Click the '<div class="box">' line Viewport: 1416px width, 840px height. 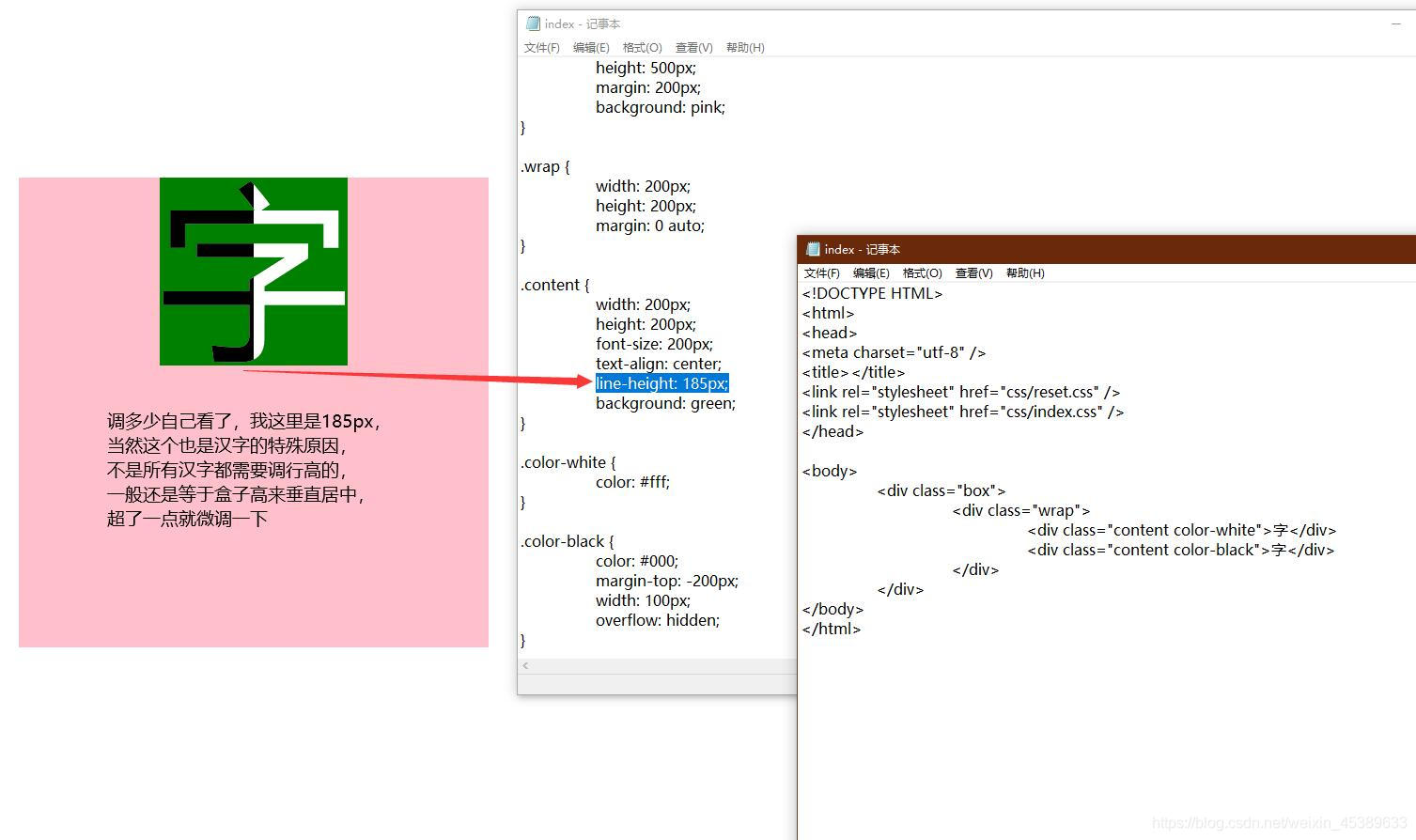click(941, 490)
